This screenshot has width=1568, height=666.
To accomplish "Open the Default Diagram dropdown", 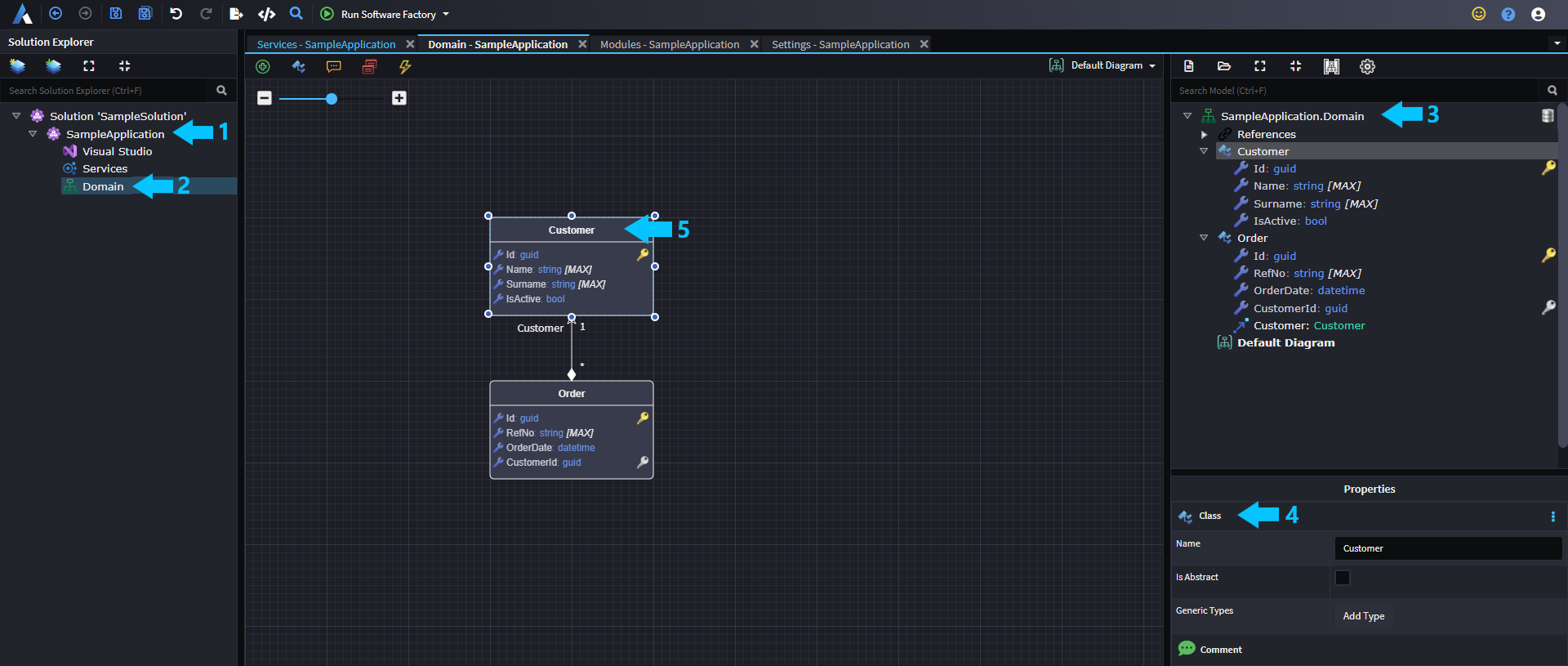I will pos(1102,65).
